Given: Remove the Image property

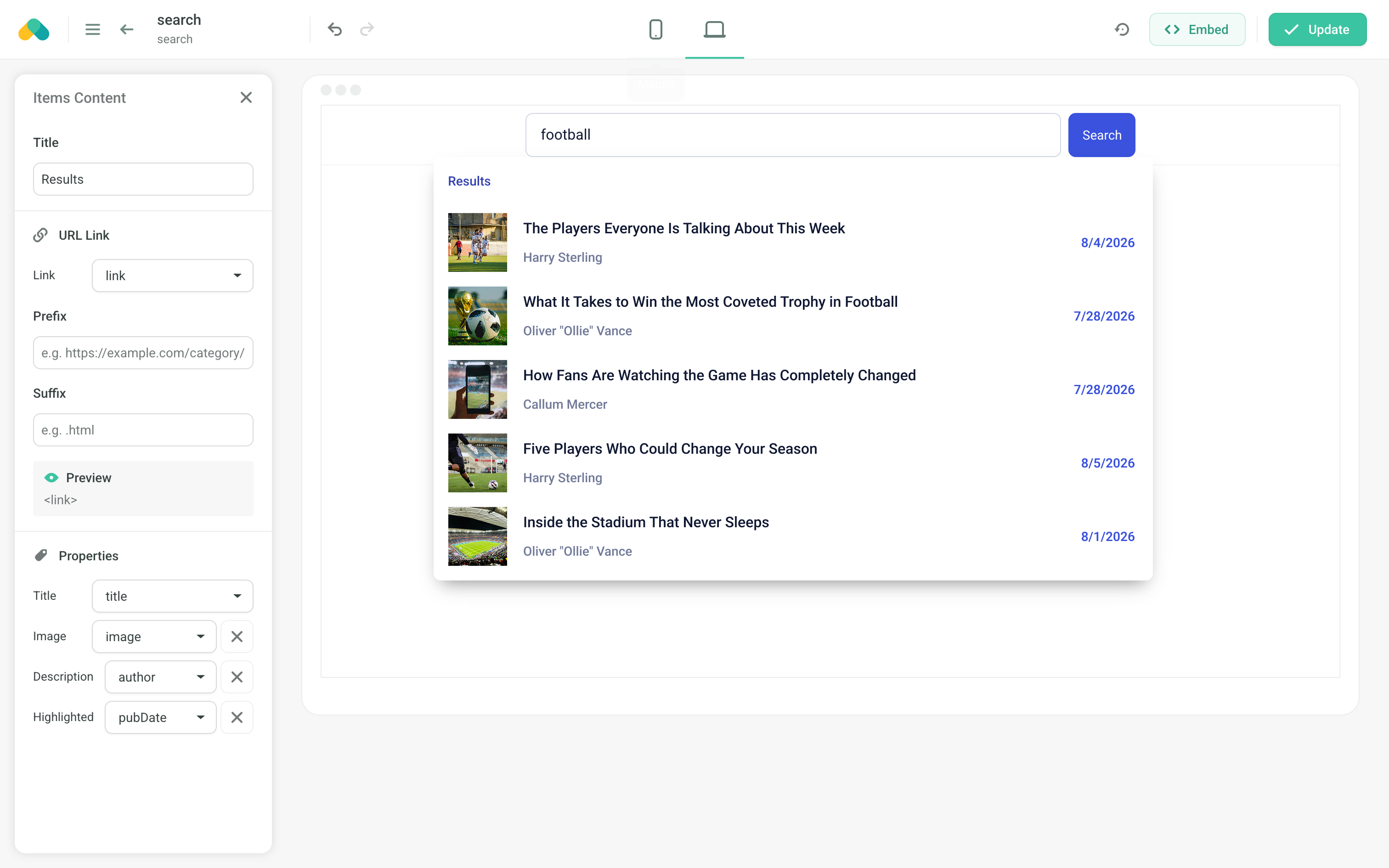Looking at the screenshot, I should [x=237, y=637].
